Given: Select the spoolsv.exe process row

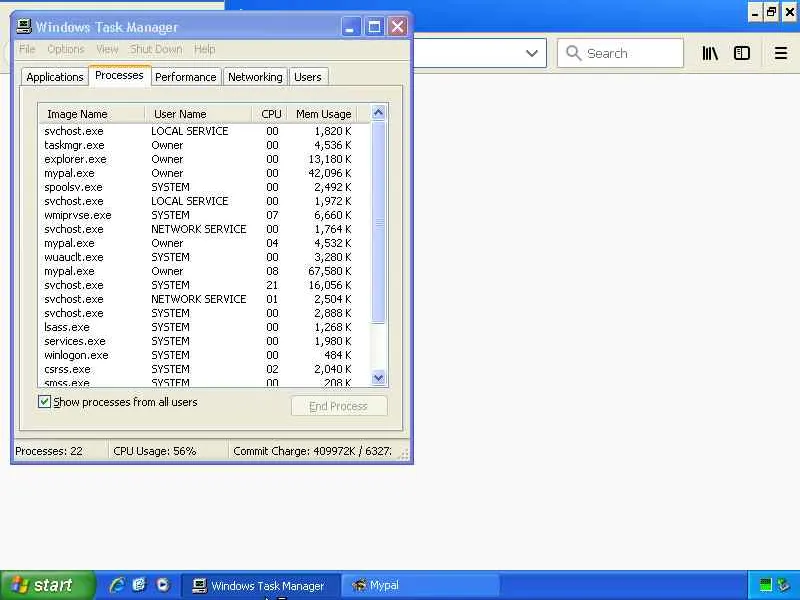Looking at the screenshot, I should (x=204, y=187).
